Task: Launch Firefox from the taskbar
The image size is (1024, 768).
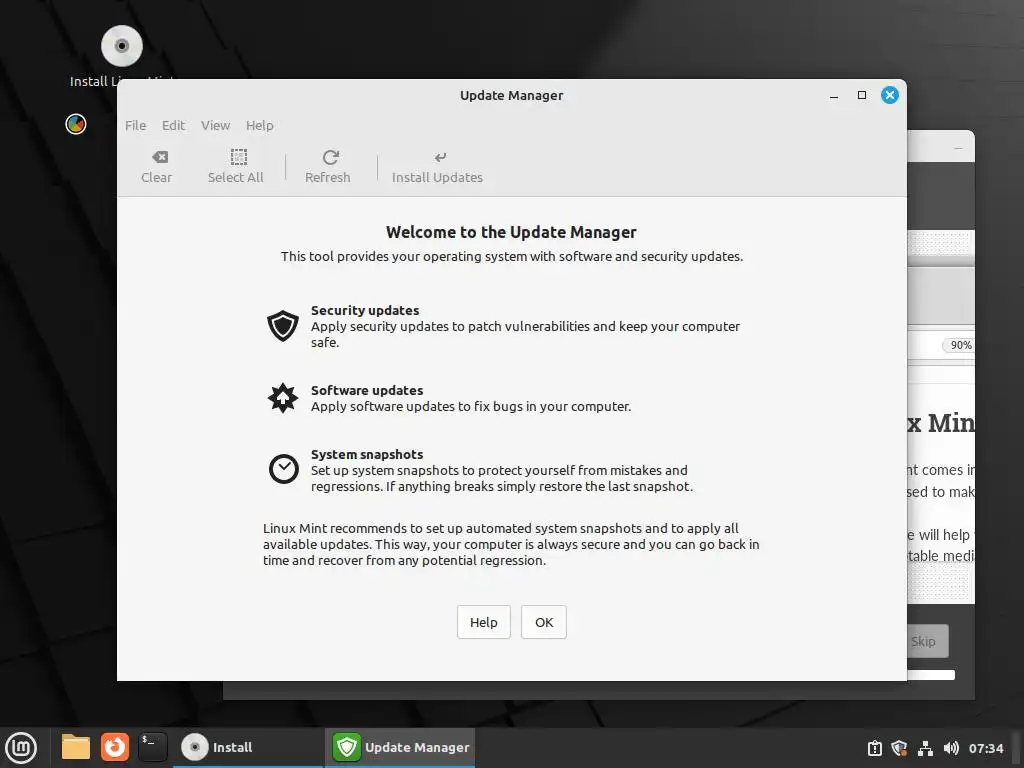Action: click(x=114, y=747)
